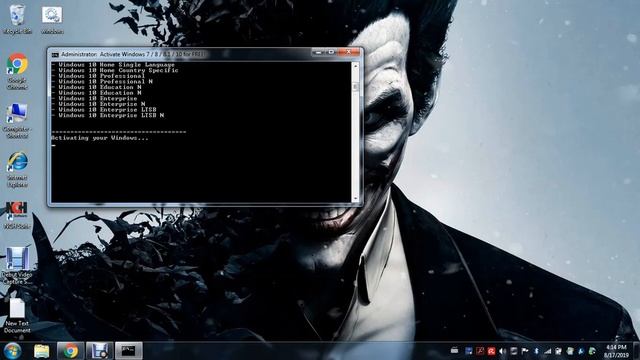Viewport: 640px width, 360px height.
Task: Launch Google Chrome from the desktop shortcut
Action: 17,71
